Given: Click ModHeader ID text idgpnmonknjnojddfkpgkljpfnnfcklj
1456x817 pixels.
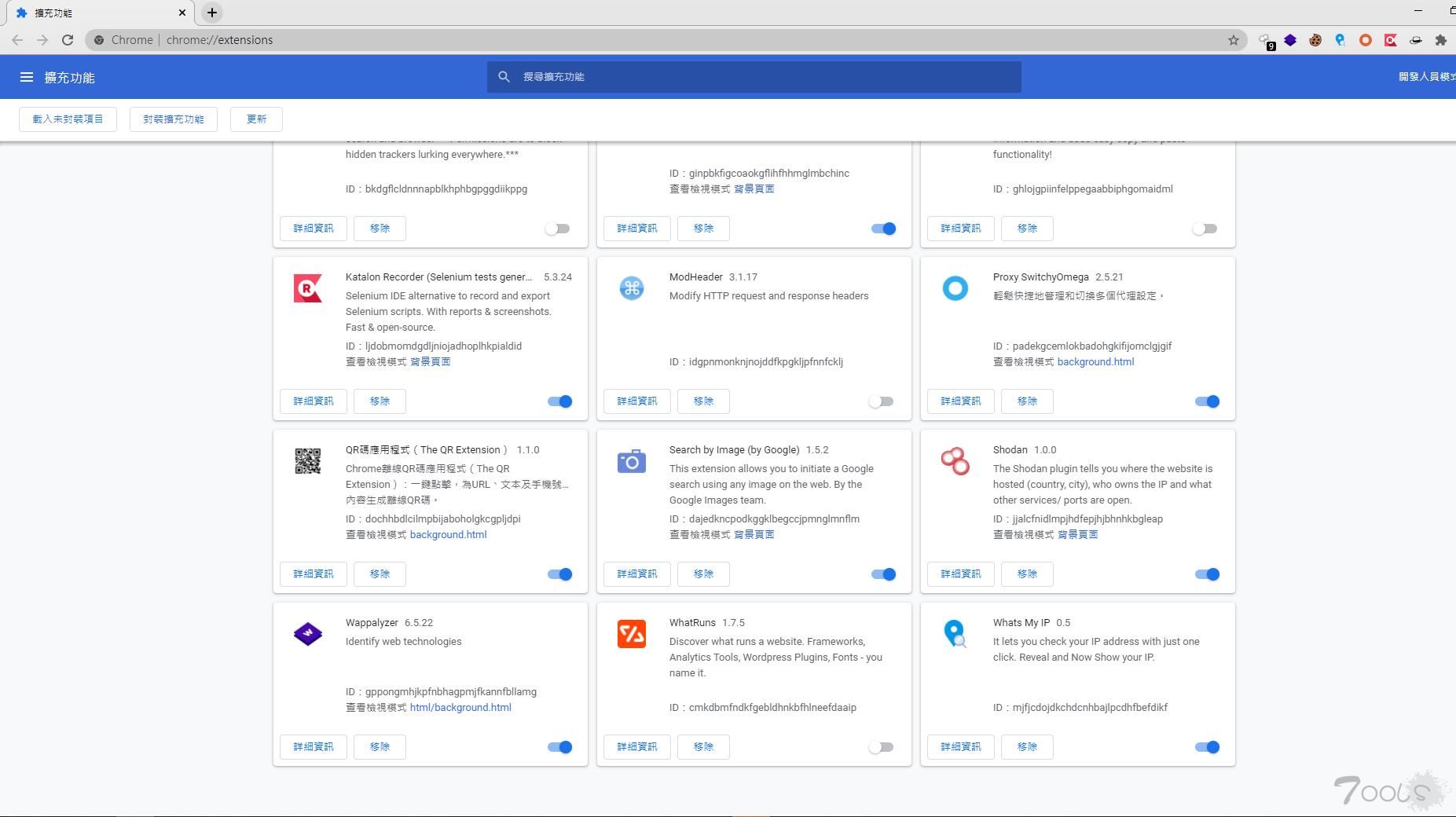Looking at the screenshot, I should [766, 362].
